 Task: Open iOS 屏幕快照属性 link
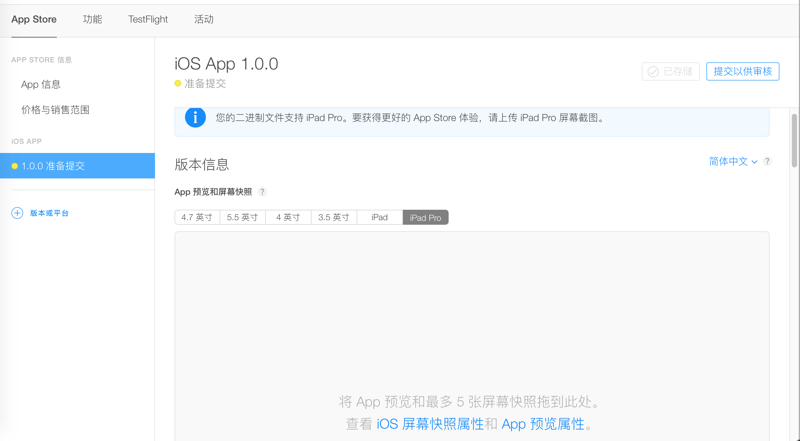pyautogui.click(x=430, y=424)
